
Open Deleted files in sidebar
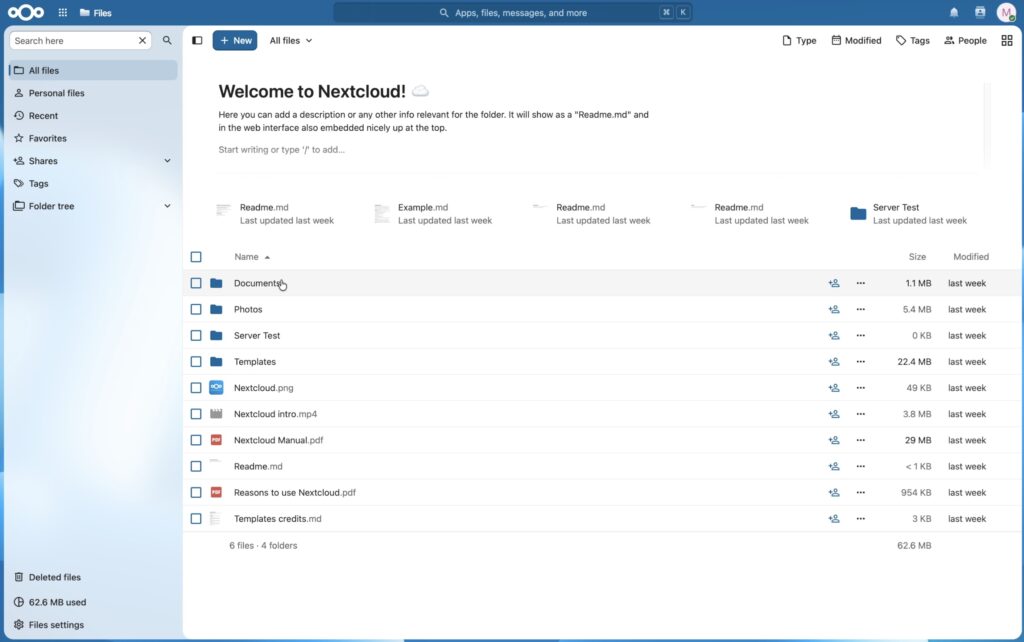tap(93, 577)
